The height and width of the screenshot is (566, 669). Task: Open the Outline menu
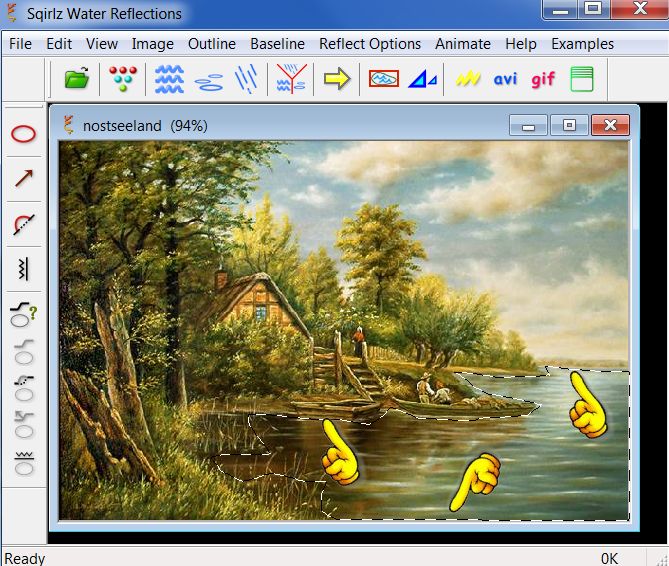coord(212,44)
